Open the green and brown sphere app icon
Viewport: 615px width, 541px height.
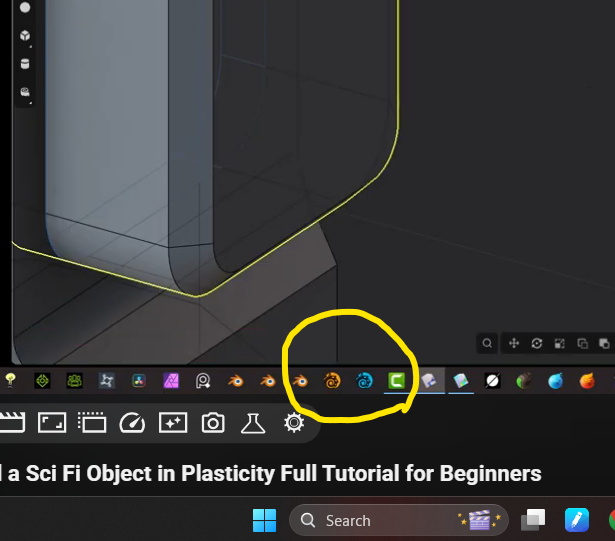pos(524,381)
